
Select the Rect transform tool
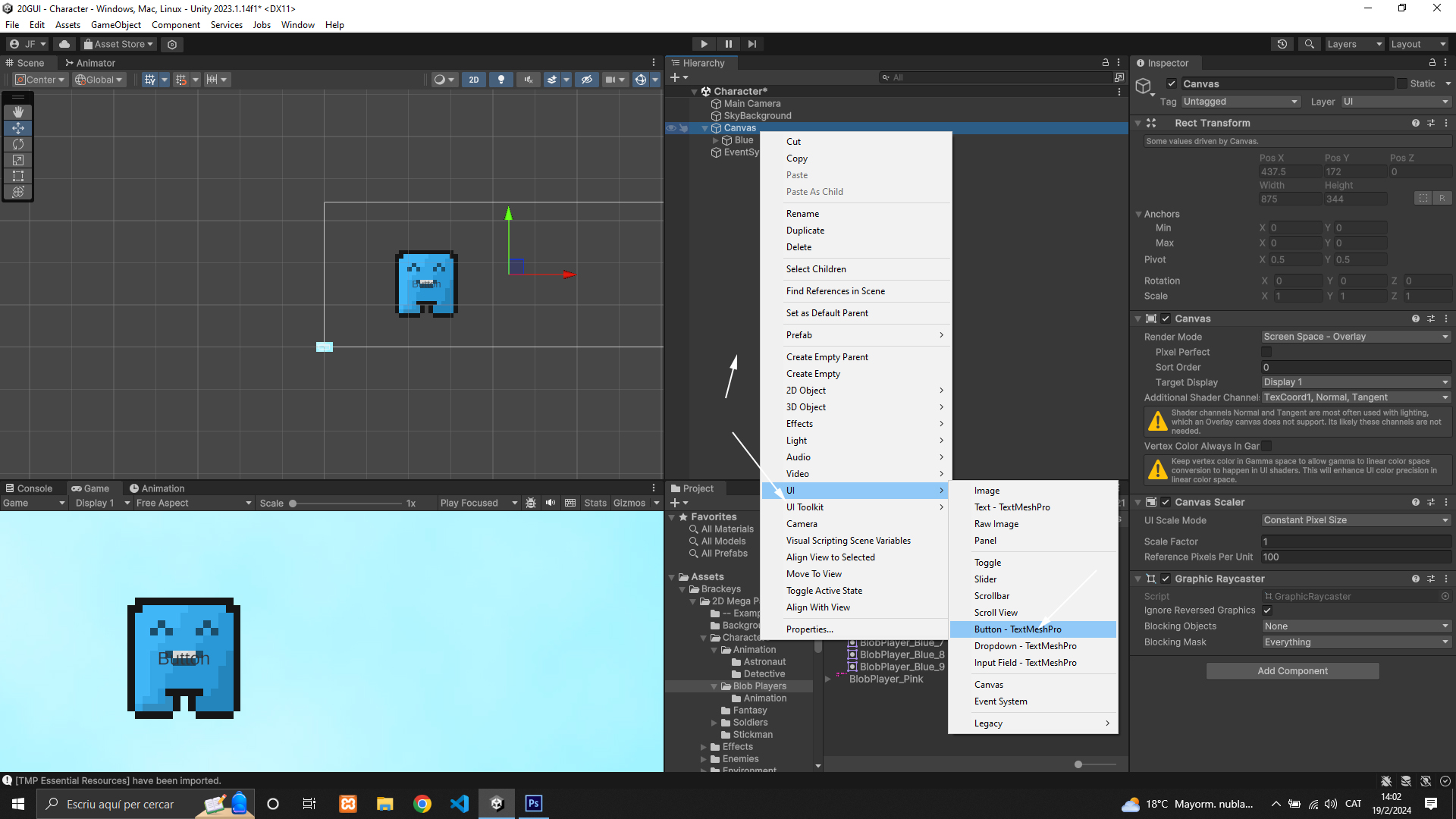click(x=18, y=176)
